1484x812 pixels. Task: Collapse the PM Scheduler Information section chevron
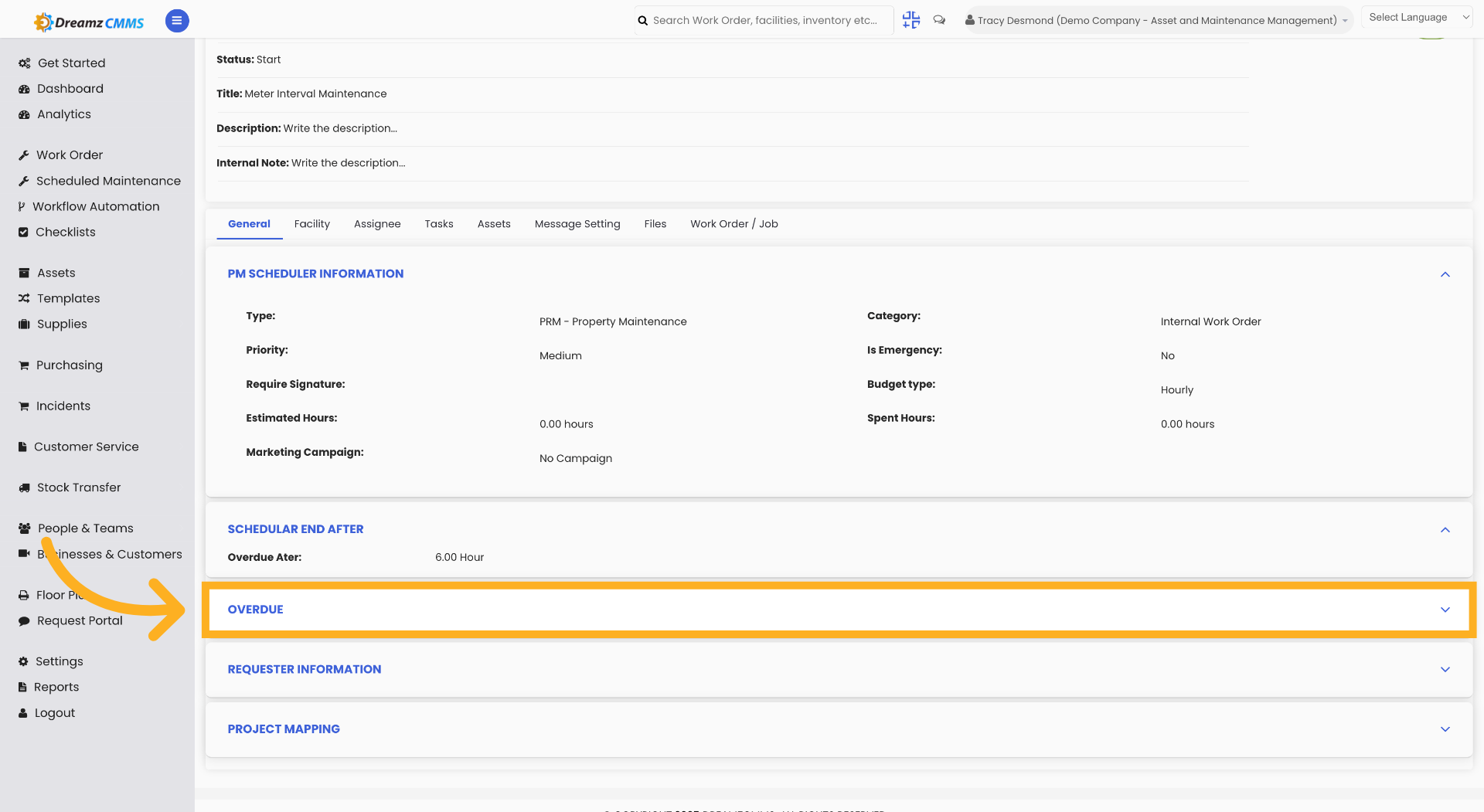1445,274
